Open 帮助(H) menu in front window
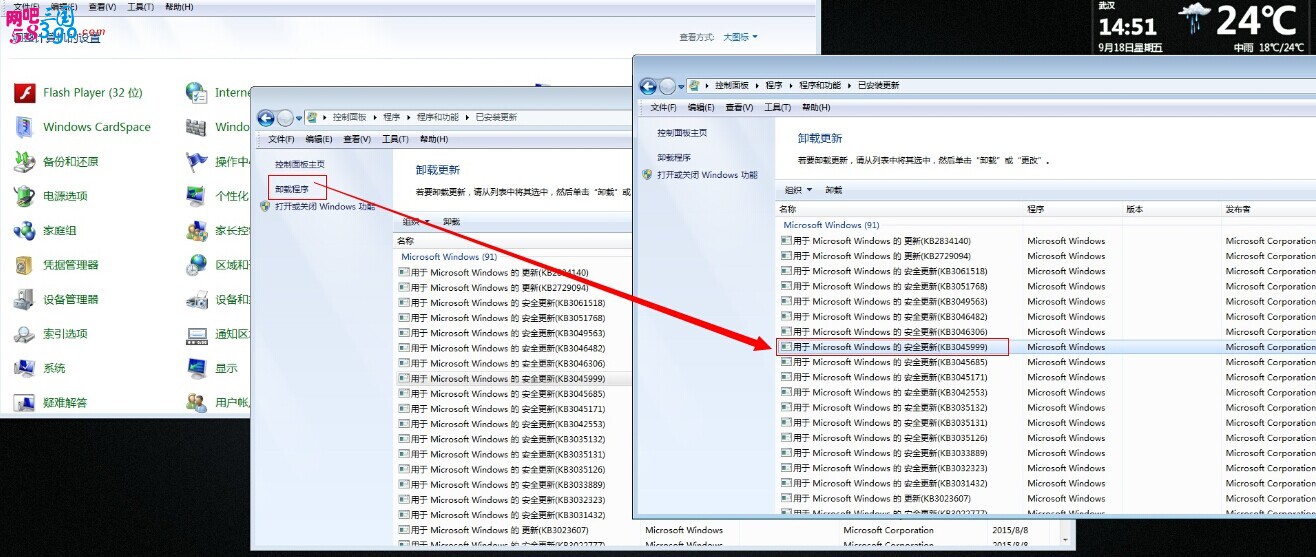This screenshot has height=557, width=1316. click(x=815, y=108)
